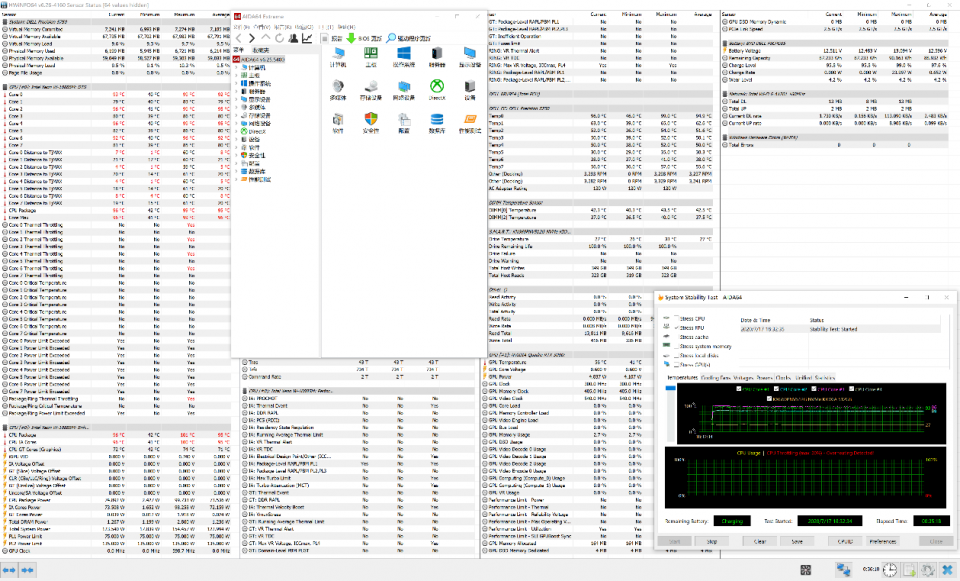Viewport: 960px width, 581px height.
Task: Click the Stop button in System Stability Test
Action: point(712,541)
